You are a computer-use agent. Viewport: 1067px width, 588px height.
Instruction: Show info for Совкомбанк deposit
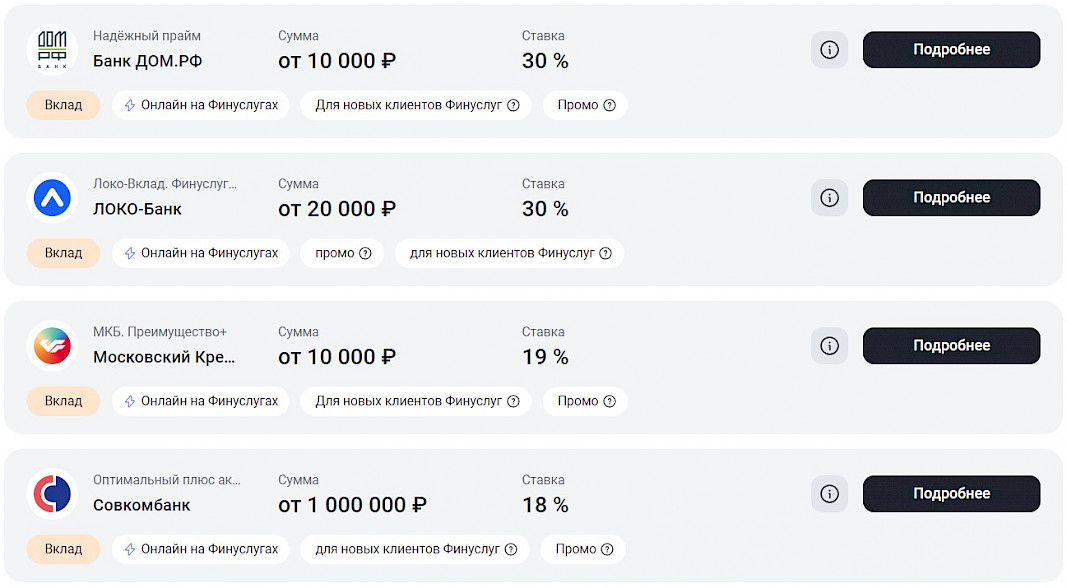tap(829, 494)
